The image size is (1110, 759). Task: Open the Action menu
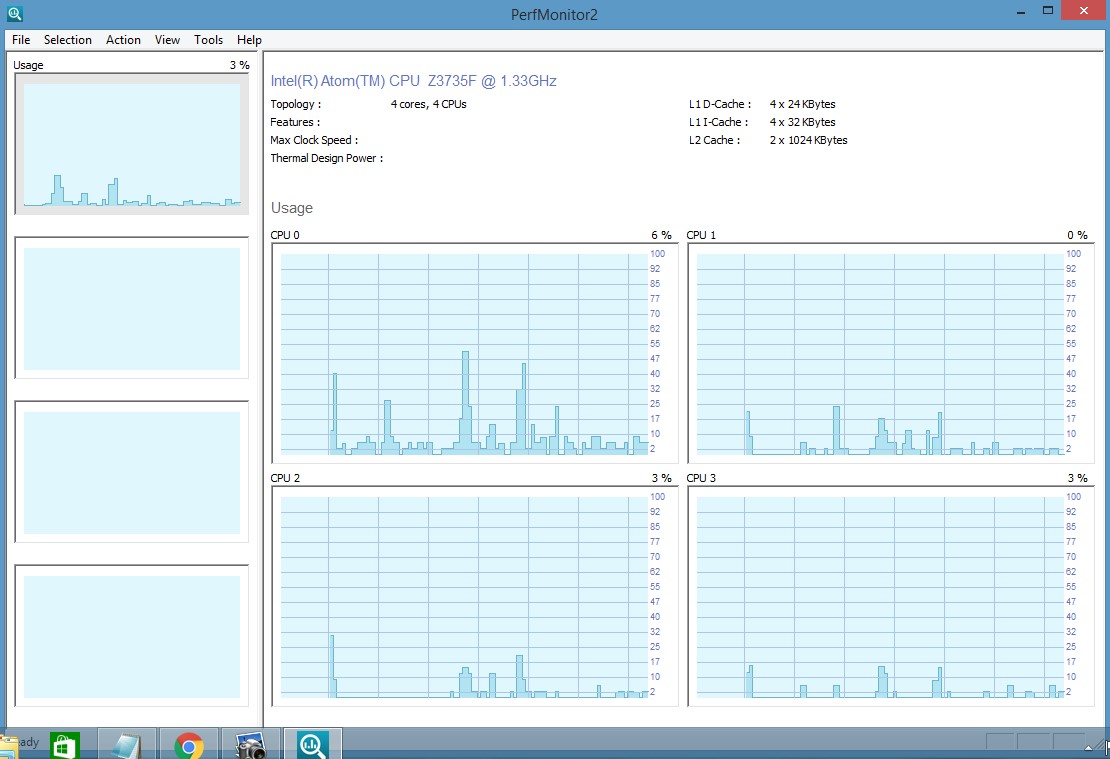(123, 40)
